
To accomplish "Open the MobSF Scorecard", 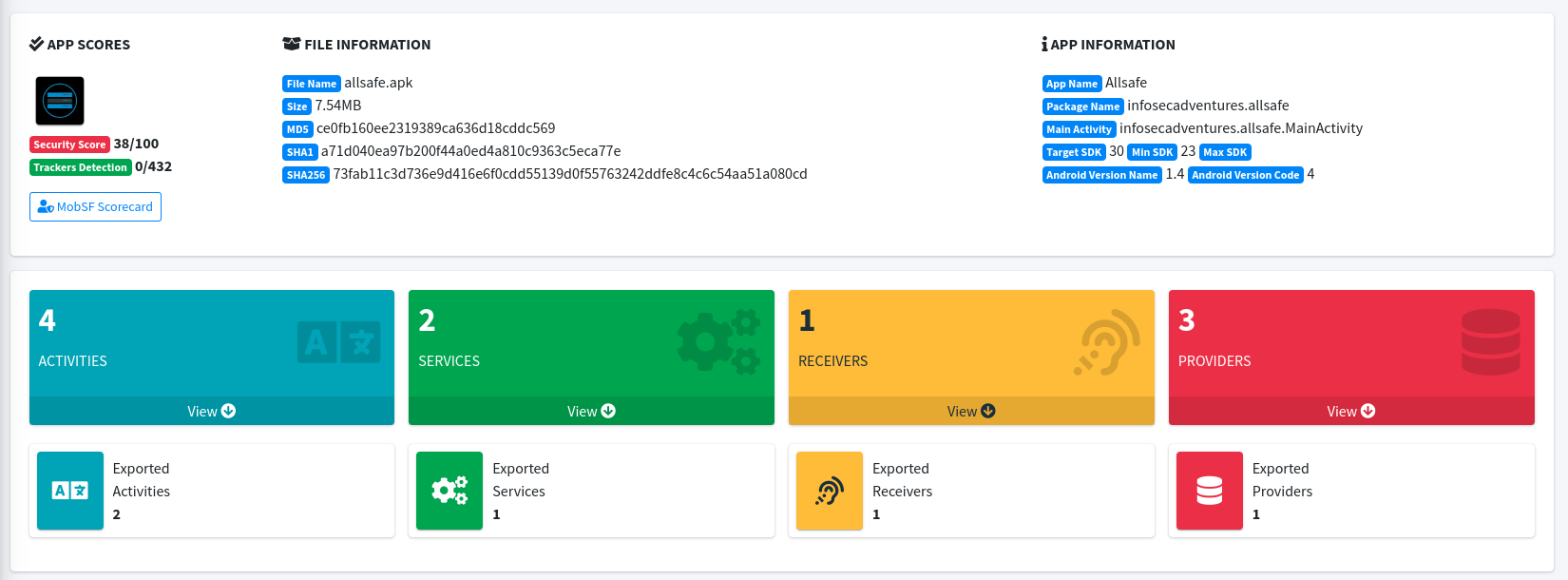I will coord(95,206).
